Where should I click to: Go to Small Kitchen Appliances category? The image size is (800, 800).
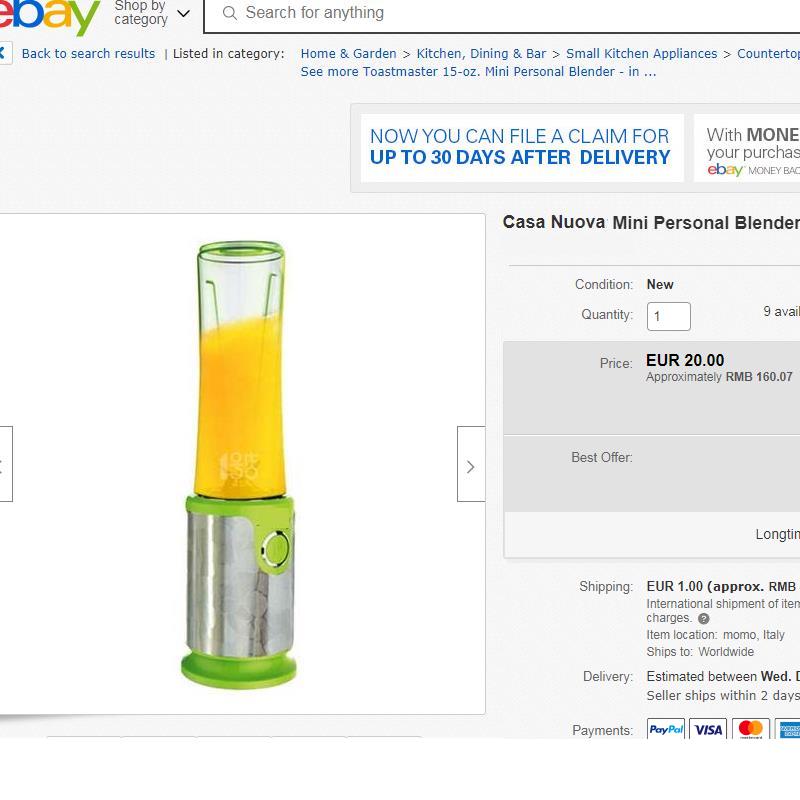641,54
